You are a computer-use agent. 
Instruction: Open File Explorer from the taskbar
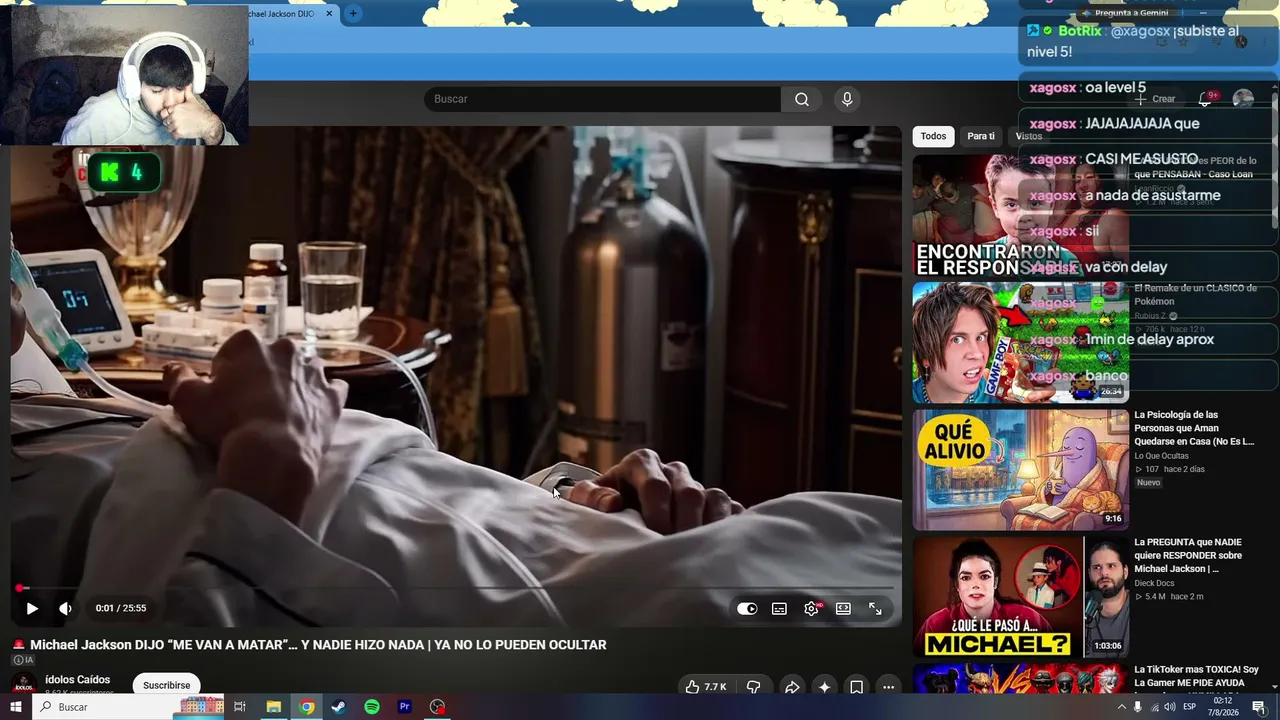pos(273,707)
